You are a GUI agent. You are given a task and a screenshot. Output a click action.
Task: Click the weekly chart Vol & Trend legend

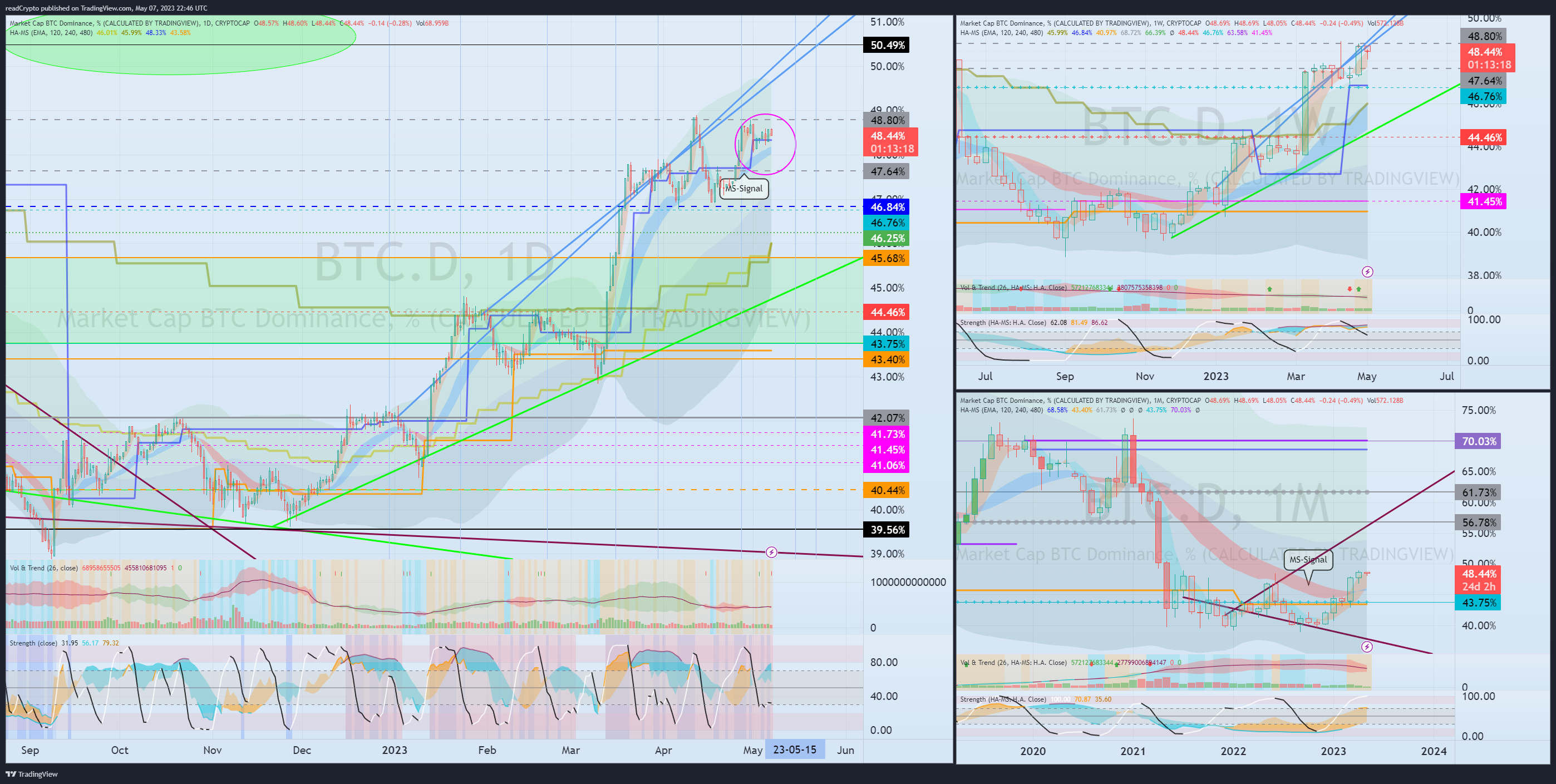tap(1068, 288)
